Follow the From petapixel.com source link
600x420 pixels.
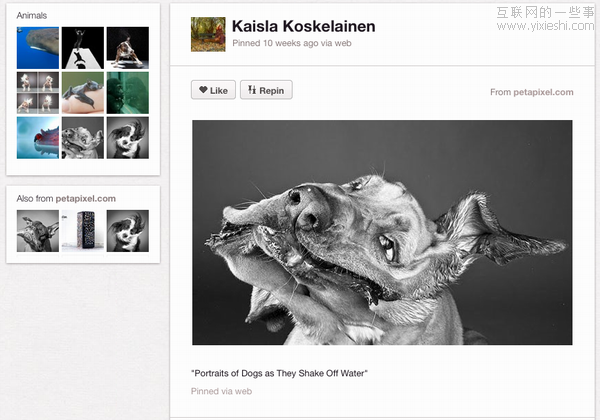click(x=531, y=92)
